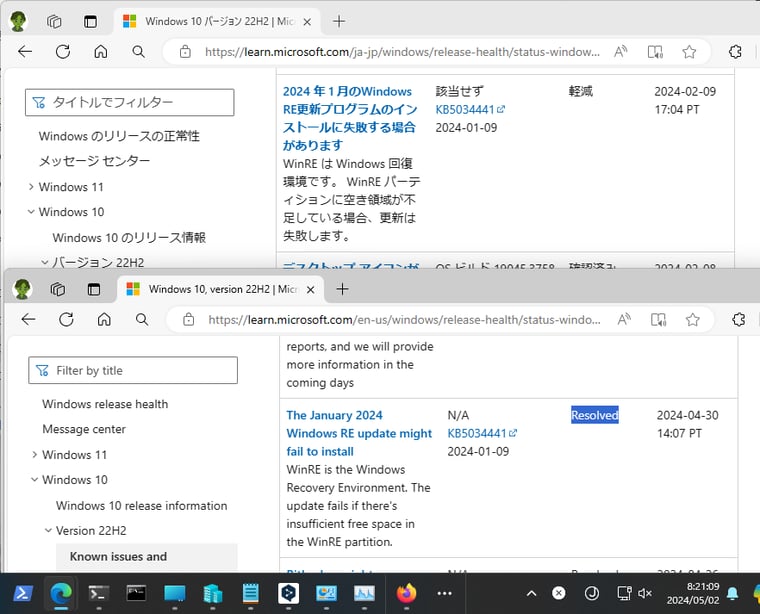Collapse the 'Version 22H2' sidebar node
Image resolution: width=760 pixels, height=614 pixels.
click(x=48, y=531)
